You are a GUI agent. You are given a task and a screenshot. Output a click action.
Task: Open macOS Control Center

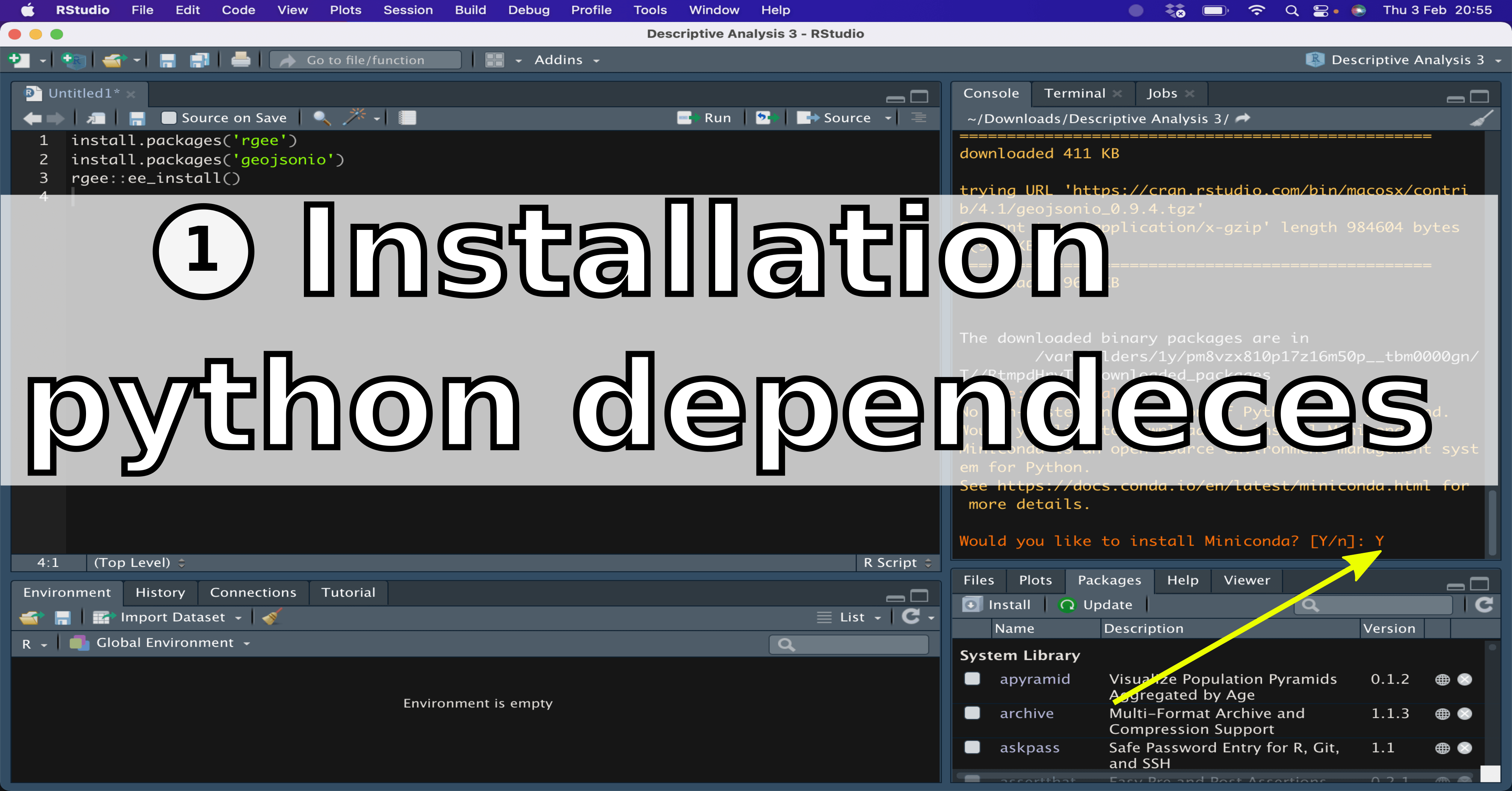[x=1321, y=10]
